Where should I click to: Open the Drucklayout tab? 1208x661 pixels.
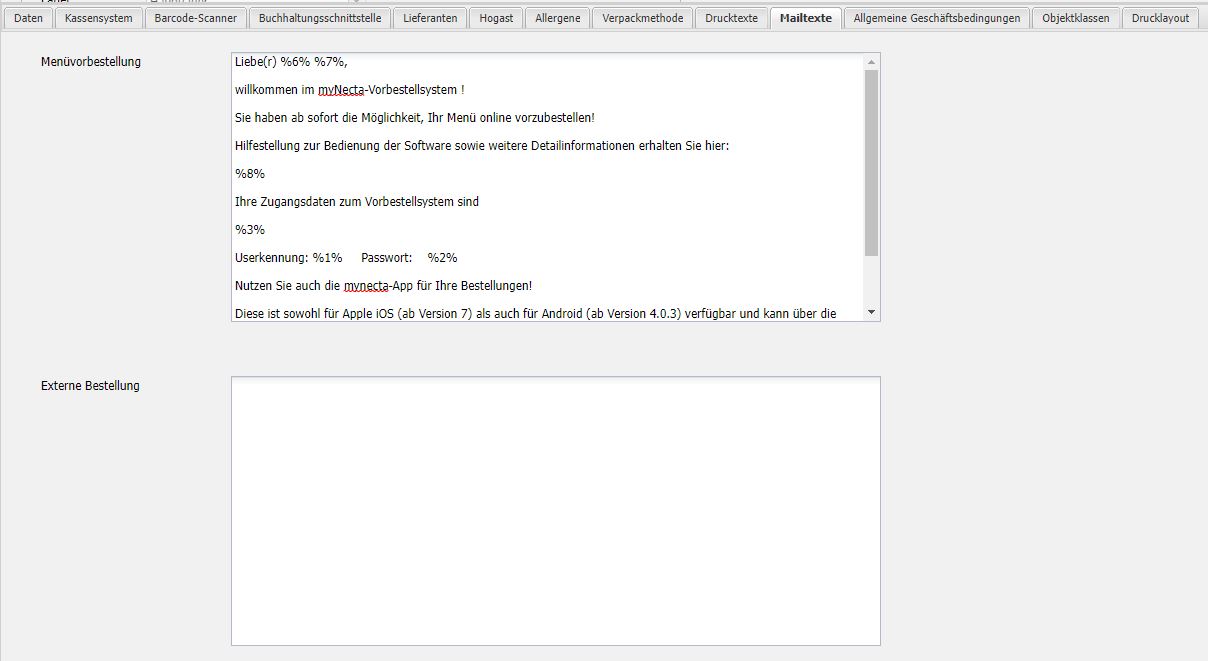tap(1160, 18)
